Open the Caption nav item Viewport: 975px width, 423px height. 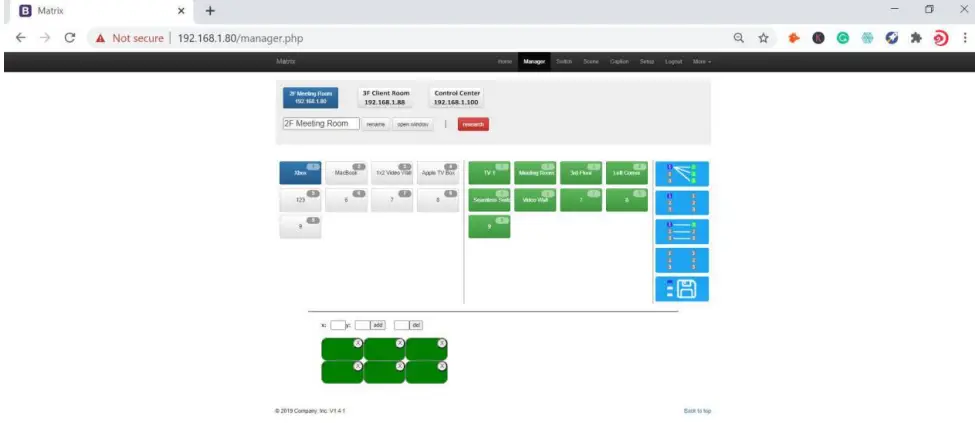[x=619, y=62]
